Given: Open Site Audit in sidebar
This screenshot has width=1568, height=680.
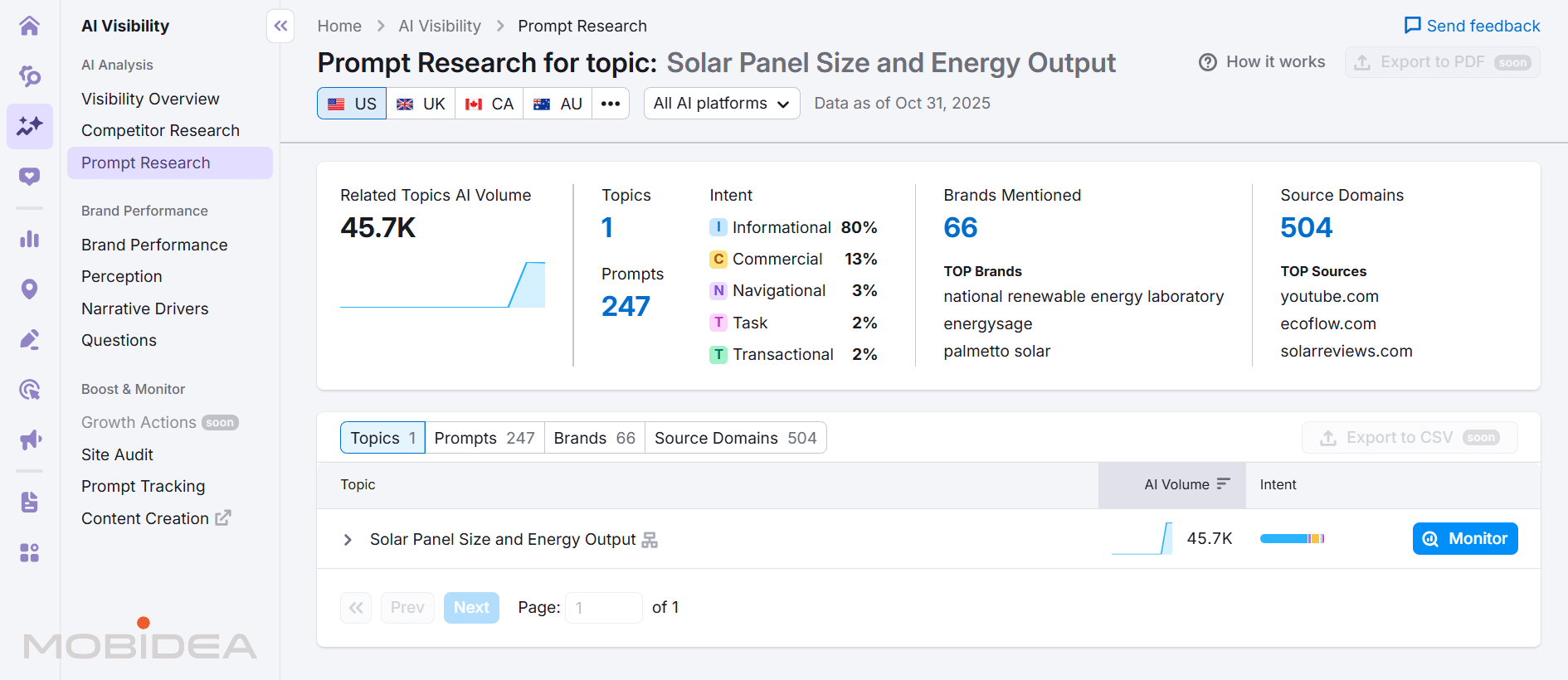Looking at the screenshot, I should tap(117, 454).
